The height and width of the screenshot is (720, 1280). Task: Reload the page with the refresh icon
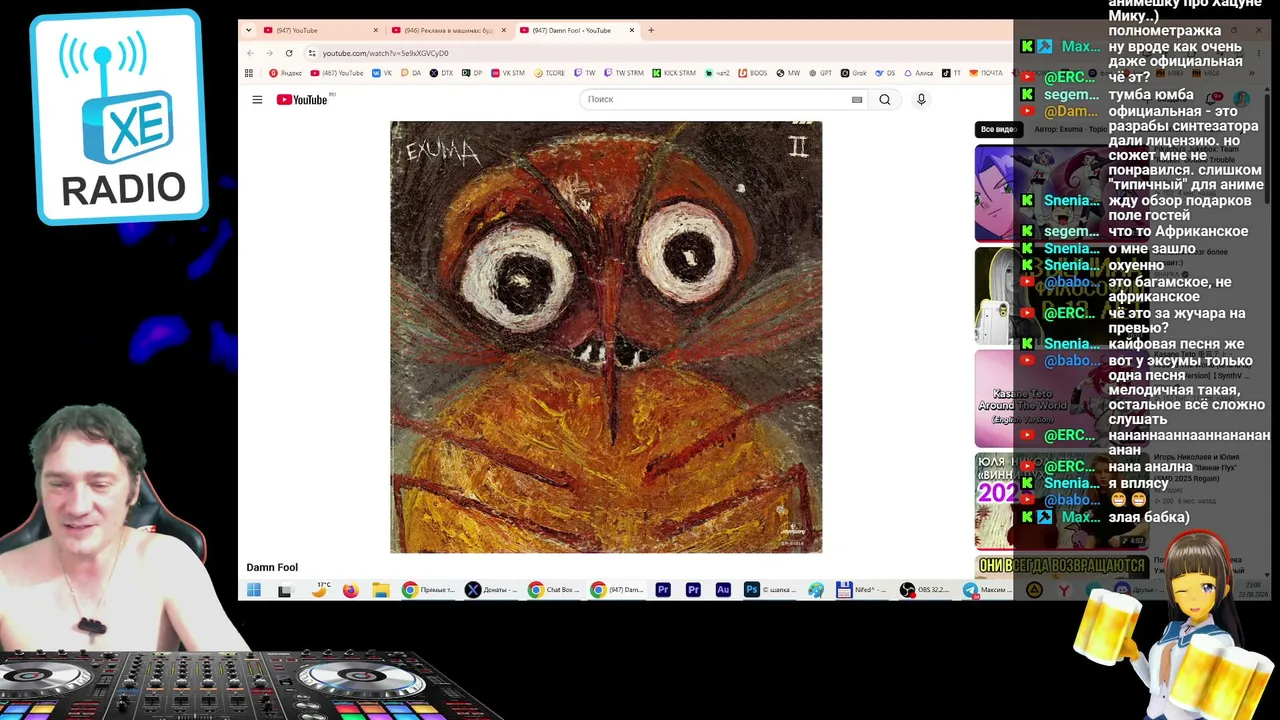pyautogui.click(x=289, y=53)
